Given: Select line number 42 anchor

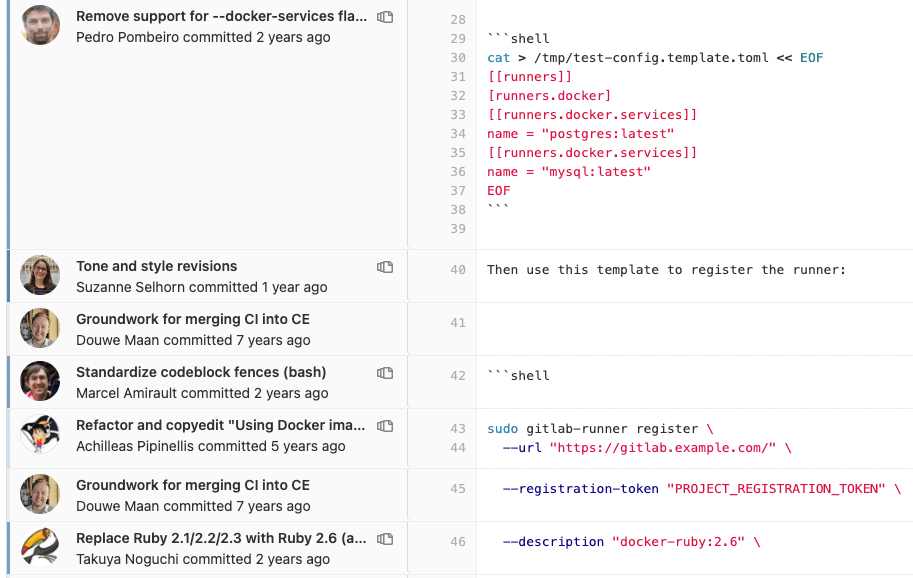Looking at the screenshot, I should pos(458,376).
